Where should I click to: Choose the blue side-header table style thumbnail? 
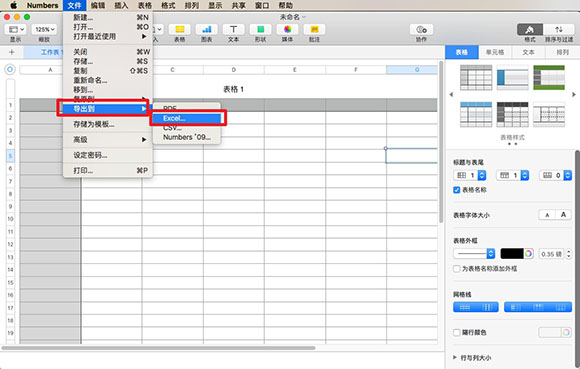click(512, 78)
